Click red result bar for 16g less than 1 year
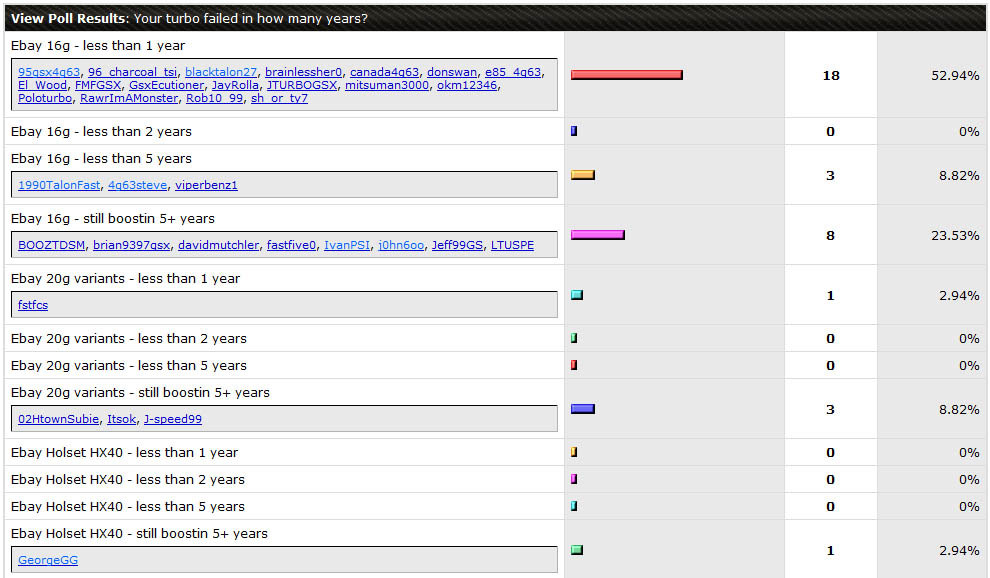990x578 pixels. coord(626,75)
